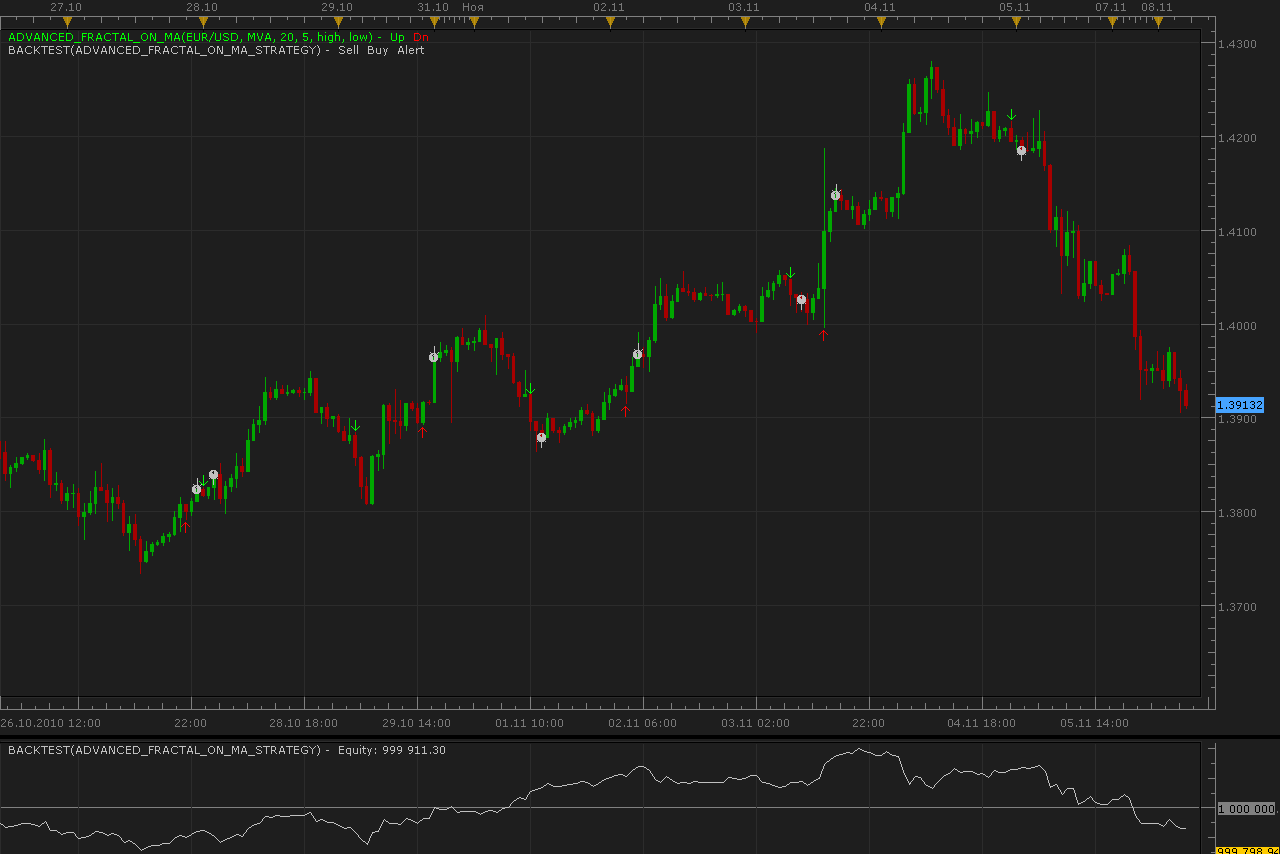
Task: Click the 1.000 000 equity level tag
Action: [1245, 808]
